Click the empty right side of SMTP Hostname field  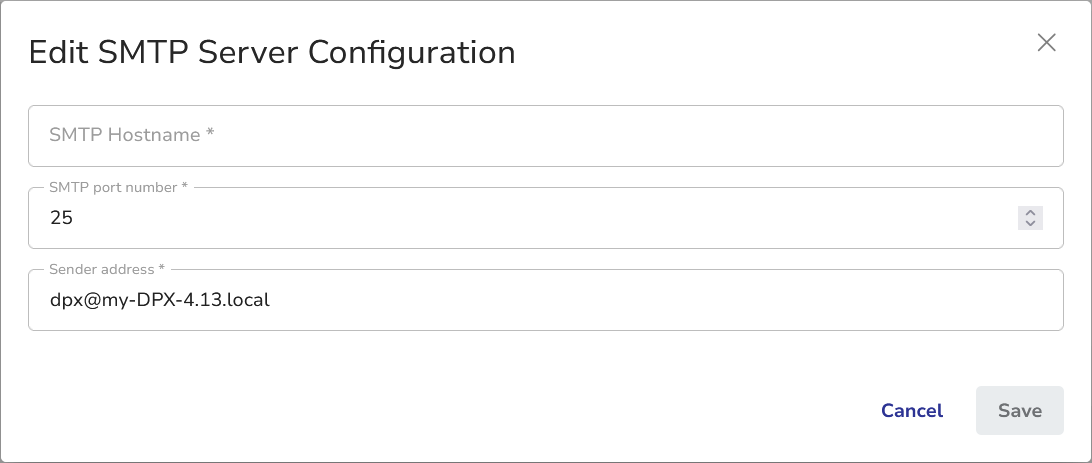pos(800,136)
